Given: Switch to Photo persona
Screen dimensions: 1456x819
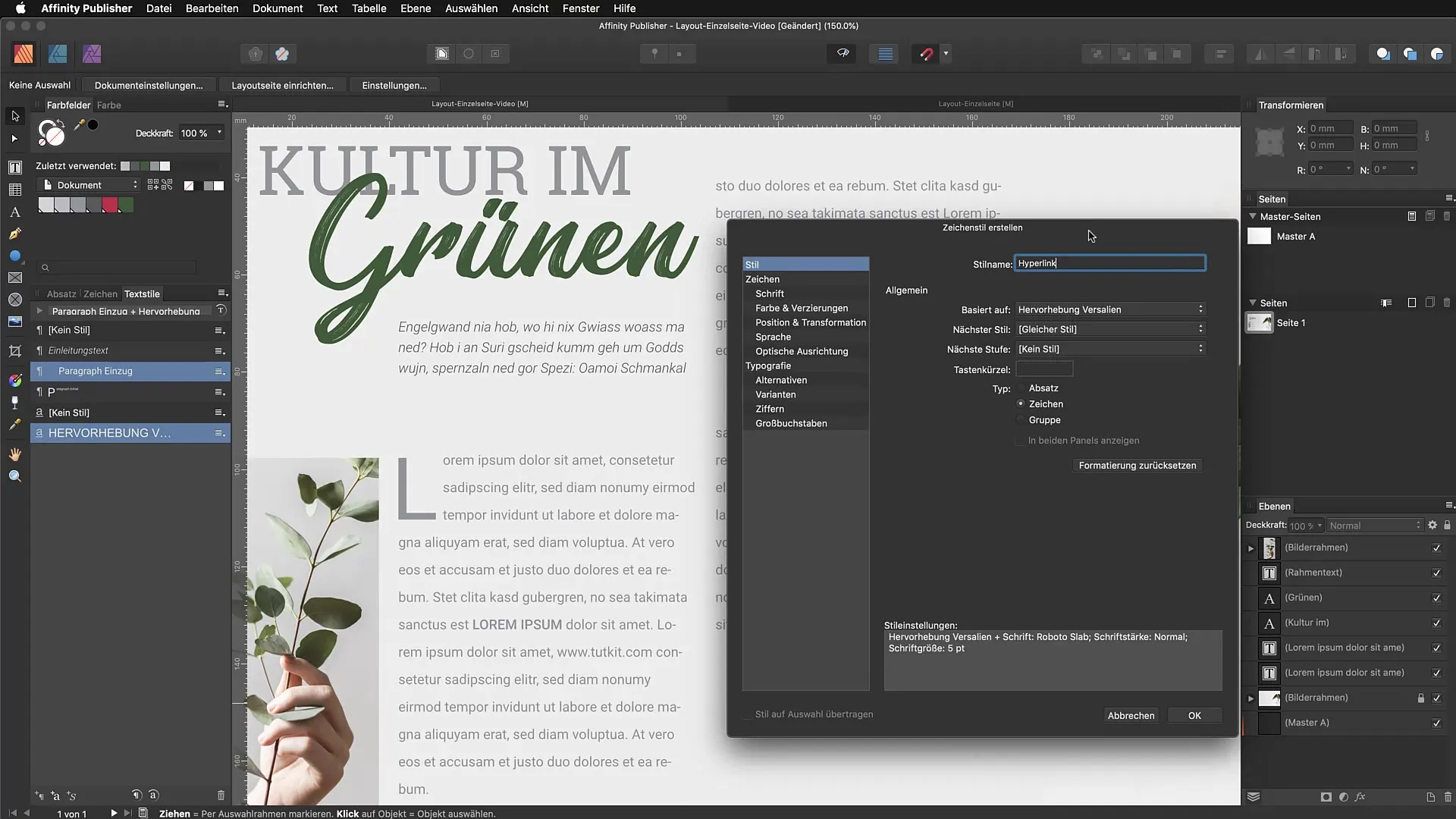Looking at the screenshot, I should [92, 54].
